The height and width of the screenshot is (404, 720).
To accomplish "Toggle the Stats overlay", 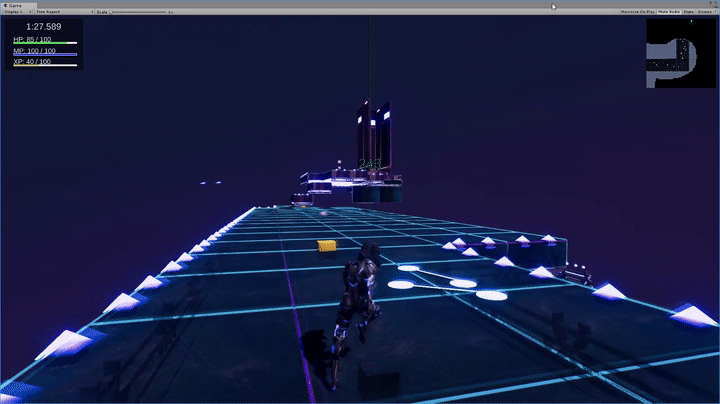I will click(x=688, y=11).
